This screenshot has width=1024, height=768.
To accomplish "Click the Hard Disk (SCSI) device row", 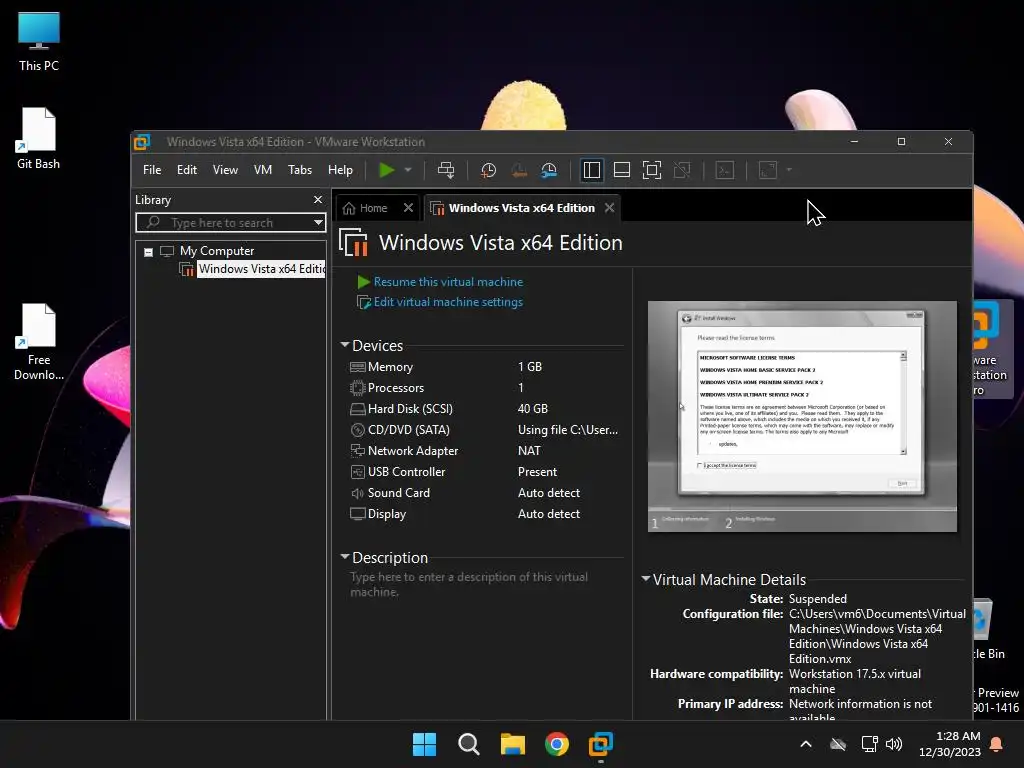I will [x=485, y=409].
